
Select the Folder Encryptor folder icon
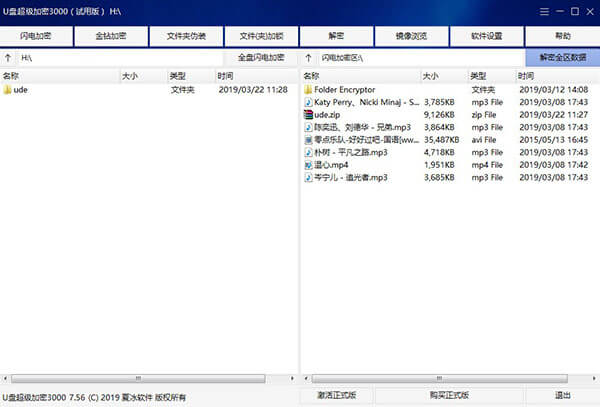(x=308, y=90)
